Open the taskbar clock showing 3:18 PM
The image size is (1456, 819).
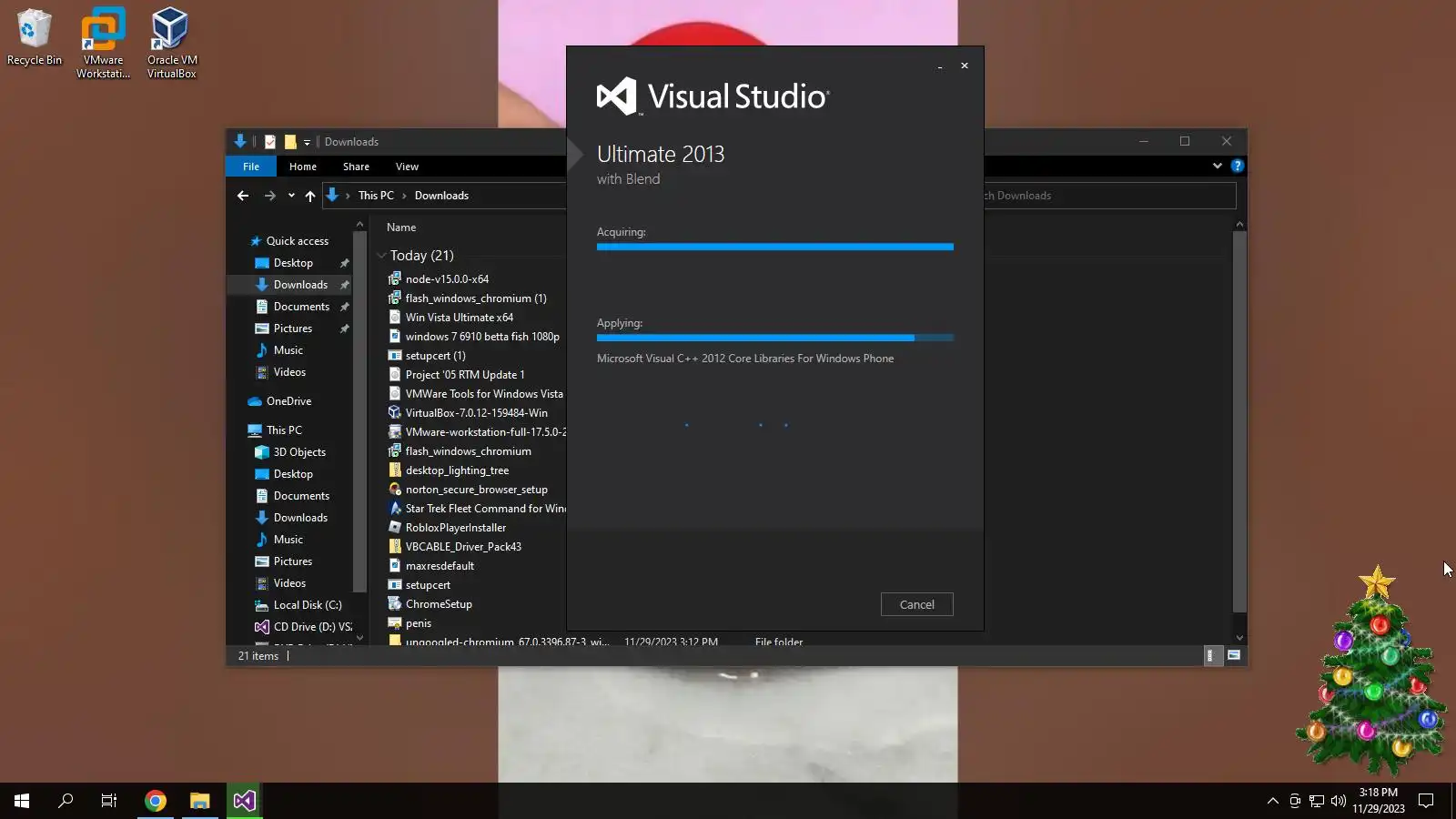coord(1378,801)
